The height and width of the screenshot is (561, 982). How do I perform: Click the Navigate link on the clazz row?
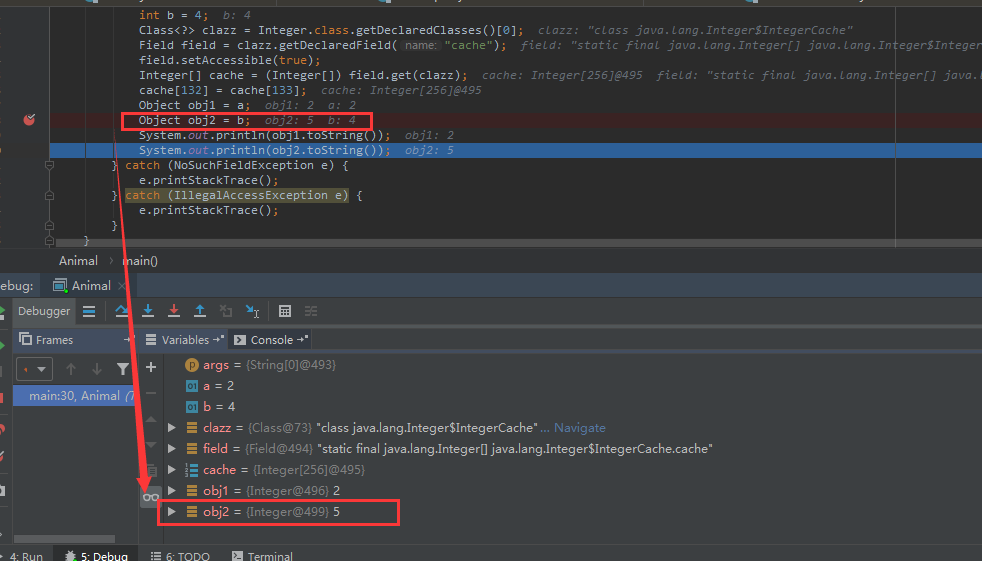[x=579, y=428]
